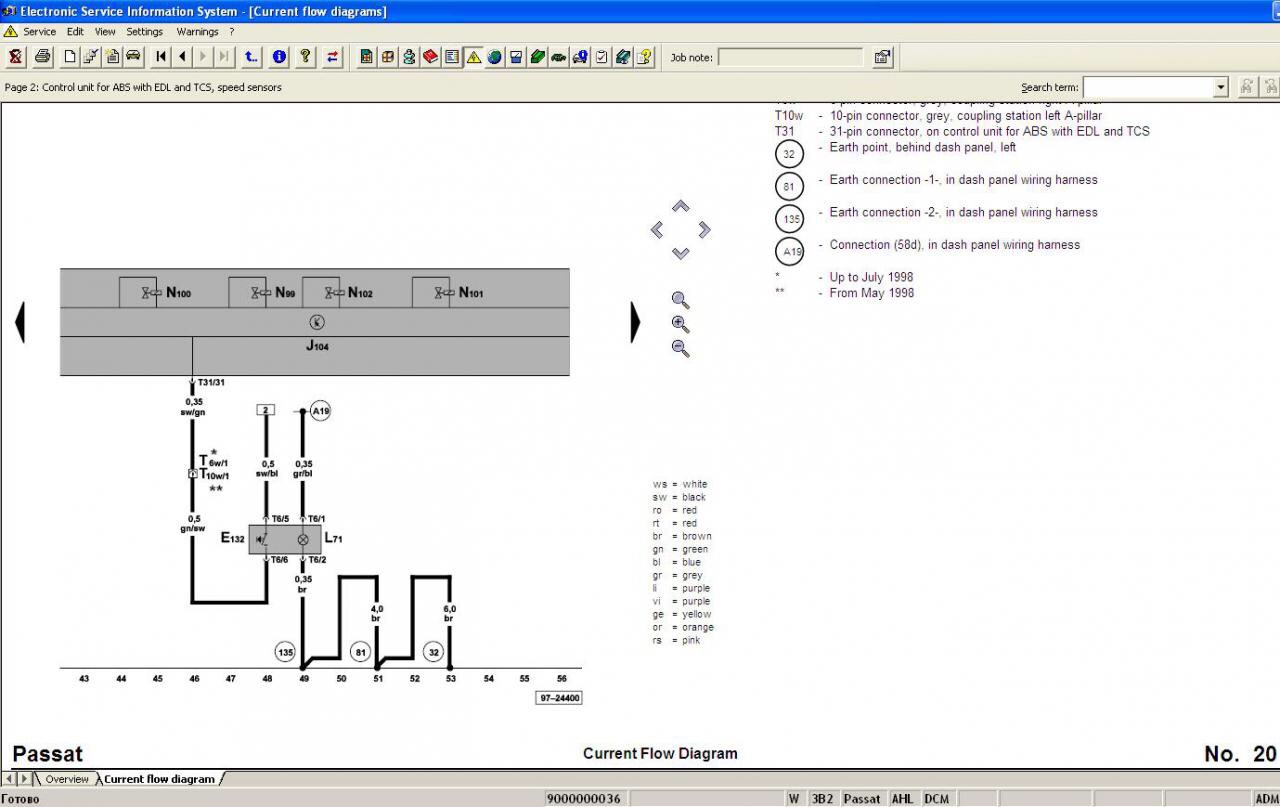The height and width of the screenshot is (807, 1280).
Task: Click the vehicle car icon in toolbar
Action: point(133,57)
